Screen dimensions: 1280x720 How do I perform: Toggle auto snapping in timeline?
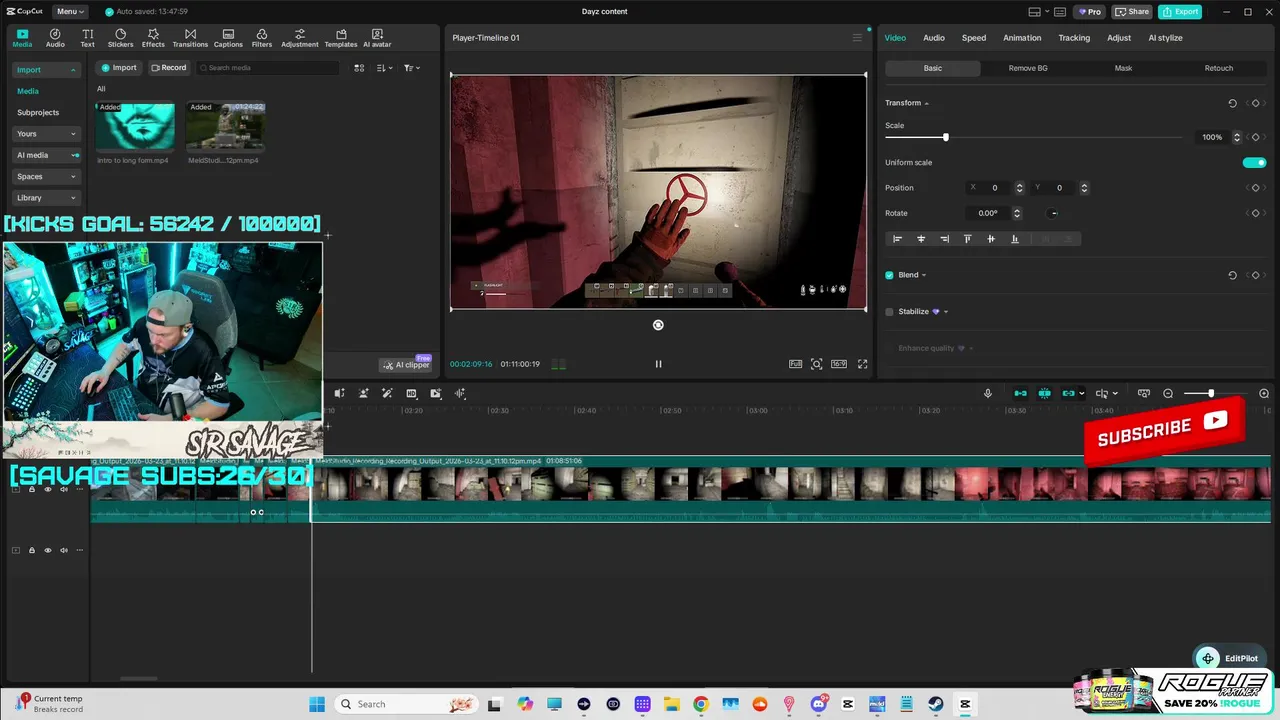coord(1044,394)
